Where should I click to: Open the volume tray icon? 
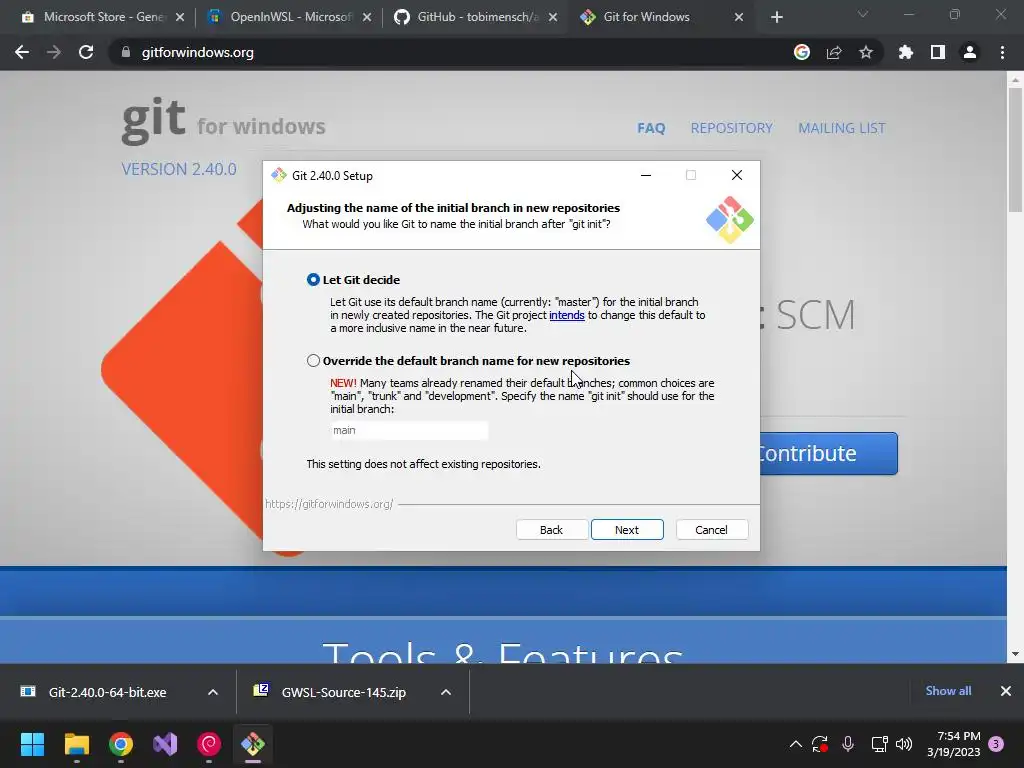(x=904, y=744)
